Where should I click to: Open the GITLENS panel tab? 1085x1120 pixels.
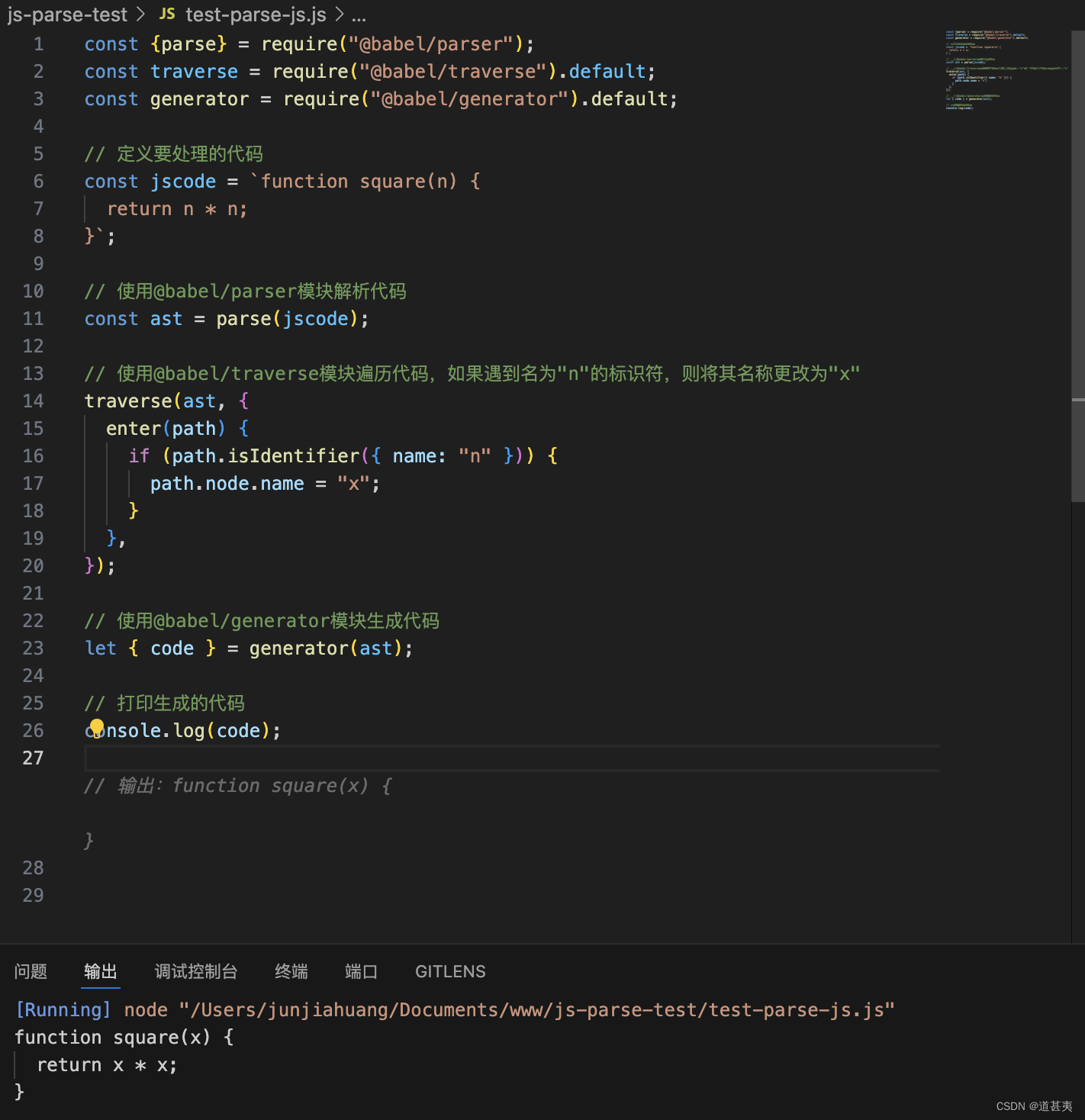[x=450, y=971]
